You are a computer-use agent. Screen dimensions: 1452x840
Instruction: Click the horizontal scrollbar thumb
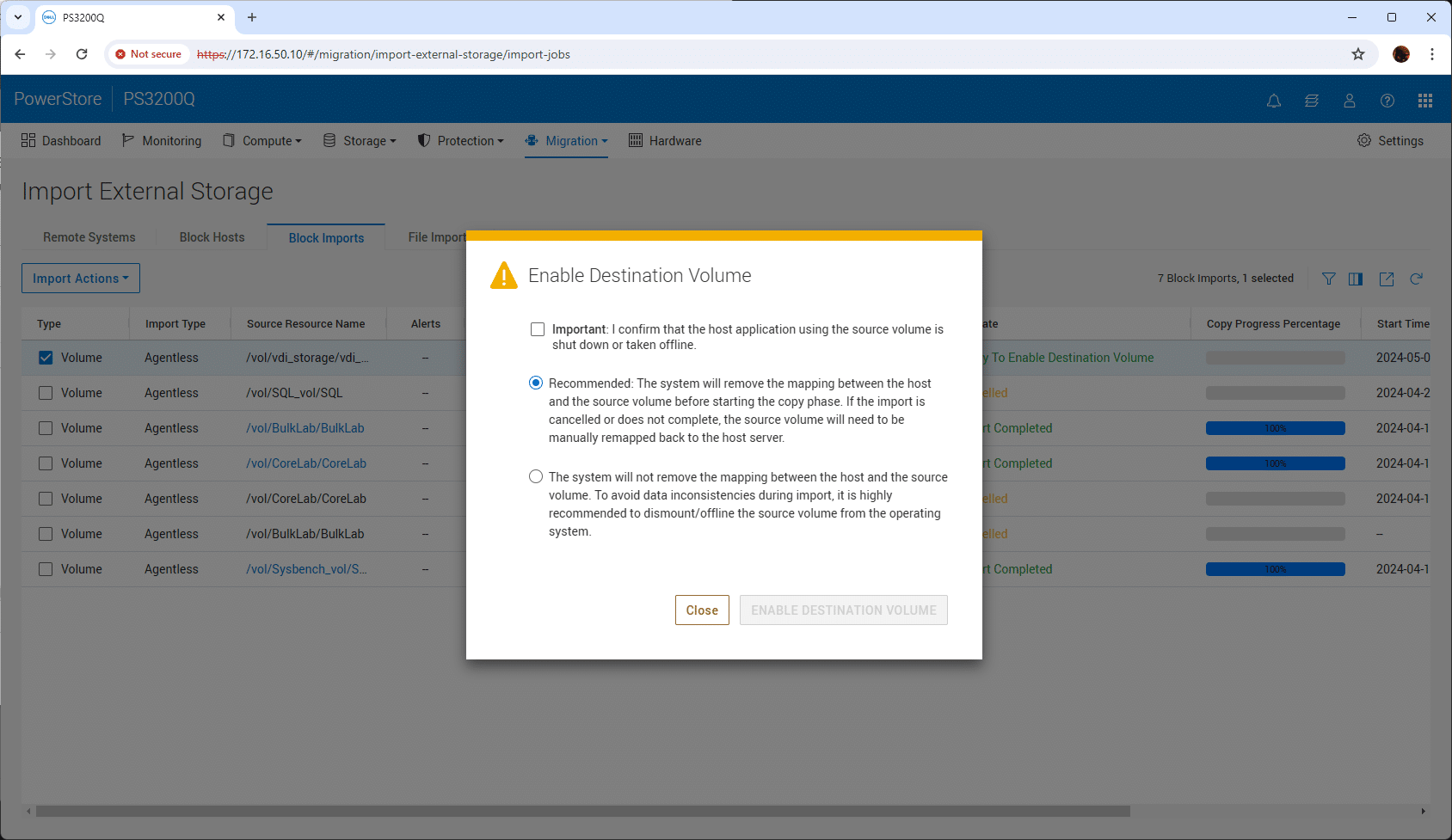click(583, 811)
